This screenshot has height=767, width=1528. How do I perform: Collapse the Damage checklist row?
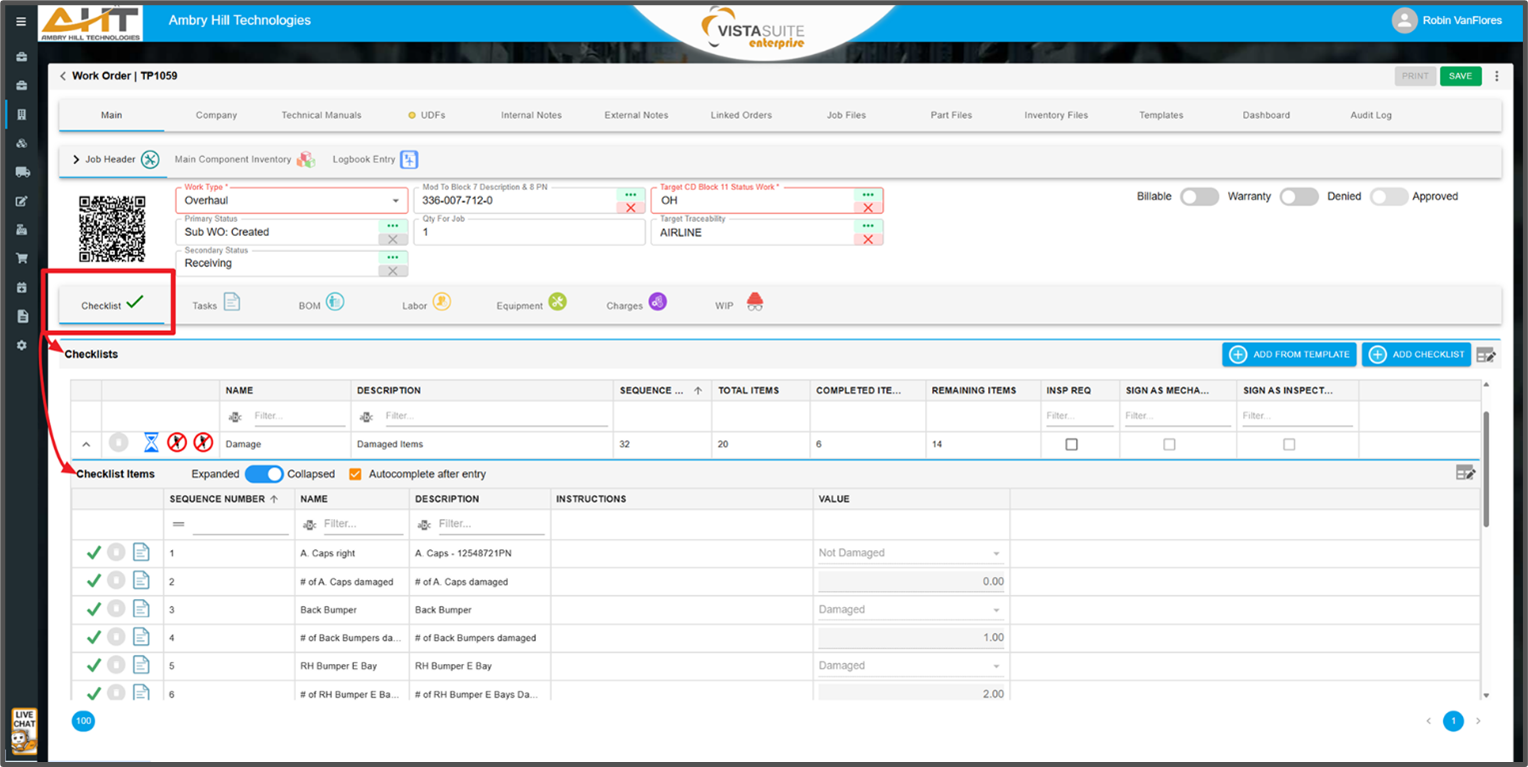click(x=86, y=443)
